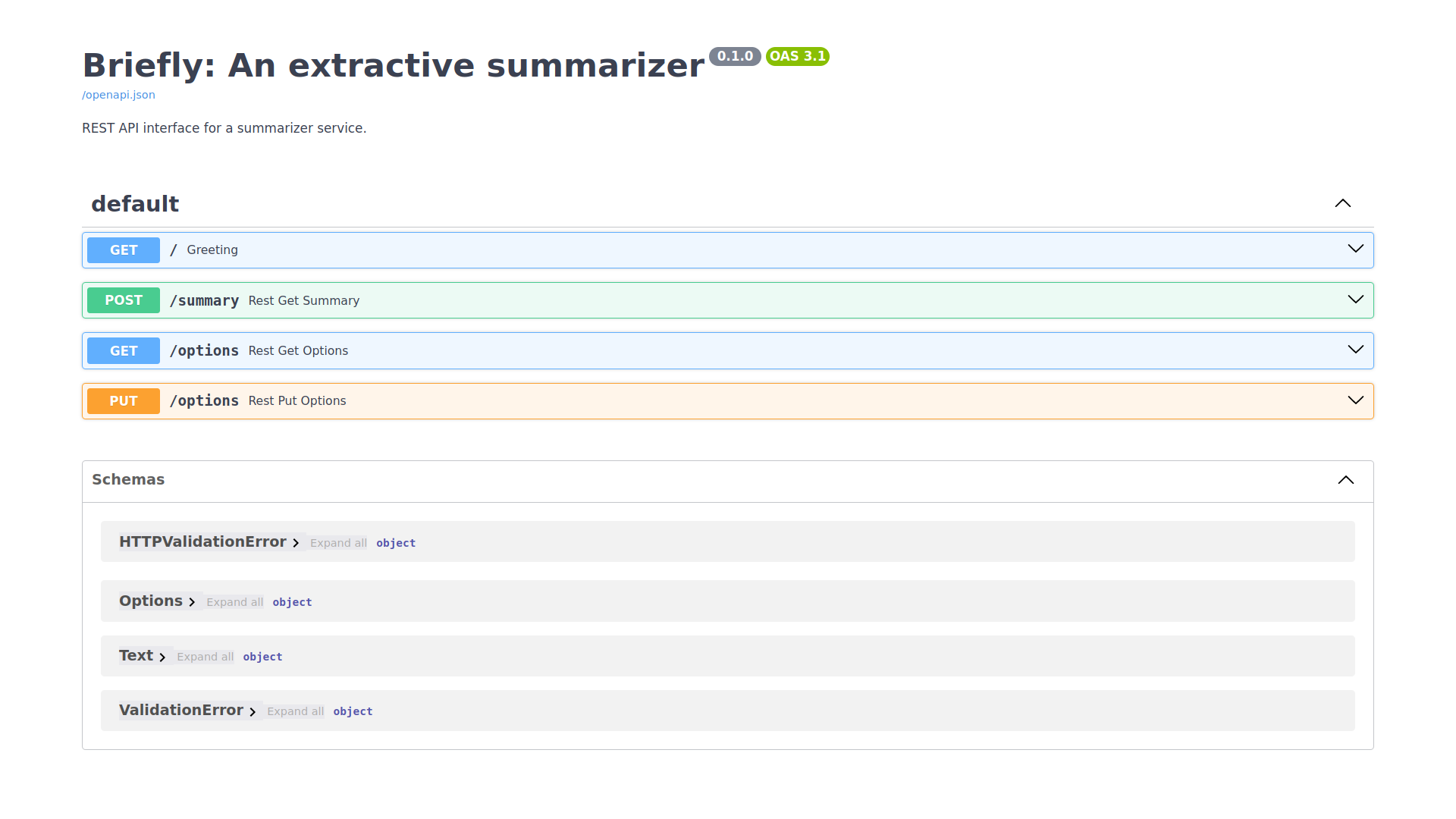Open the Rest Get Options path text
Image resolution: width=1456 pixels, height=819 pixels.
[x=204, y=350]
